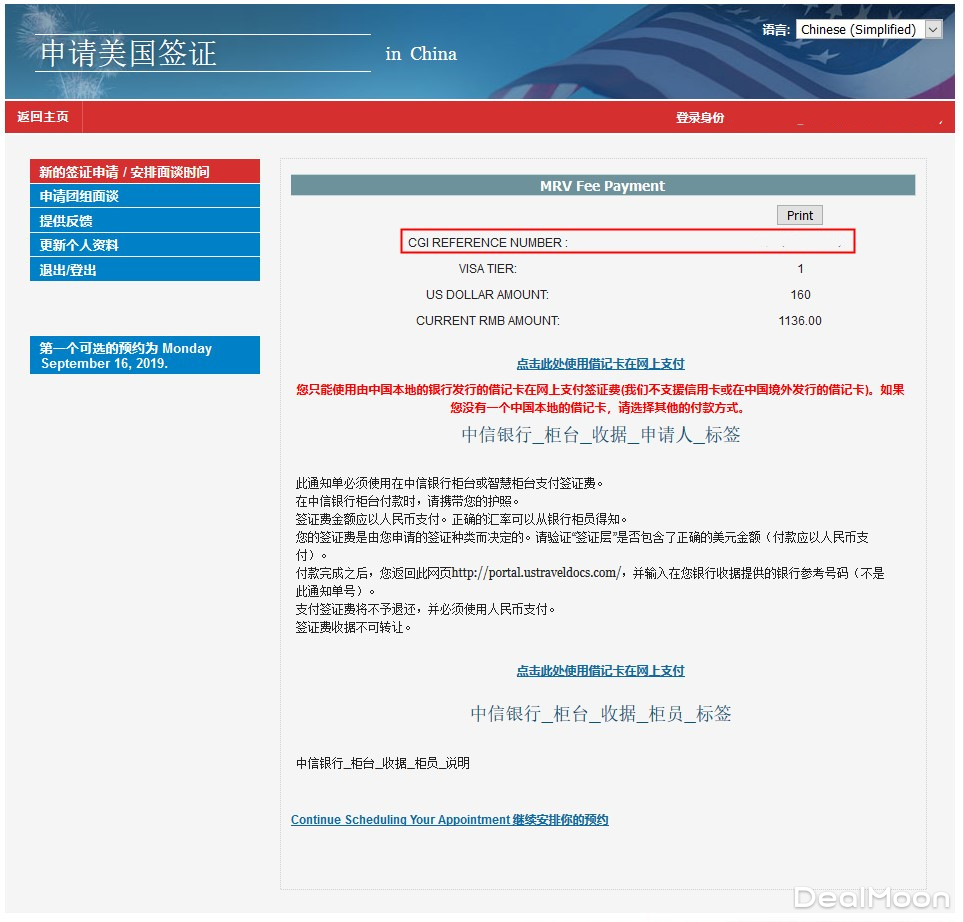Click the CGI REFERENCE NUMBER field
Viewport: 964px width, 922px height.
[x=627, y=242]
